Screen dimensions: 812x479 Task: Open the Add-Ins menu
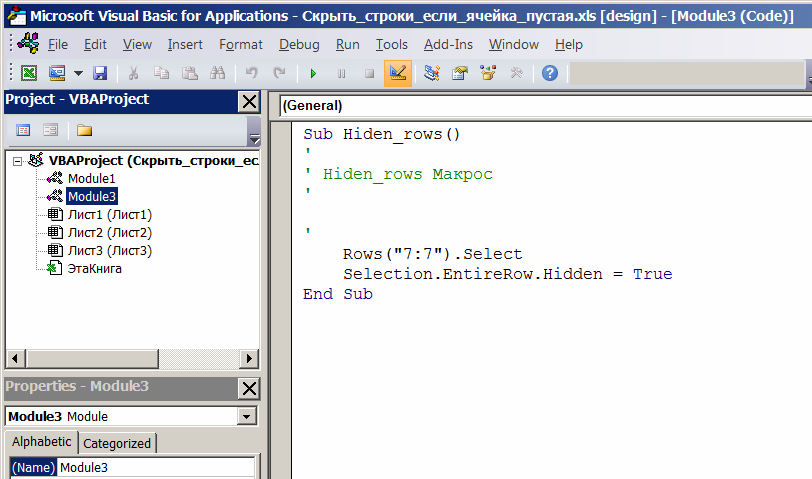click(x=448, y=45)
